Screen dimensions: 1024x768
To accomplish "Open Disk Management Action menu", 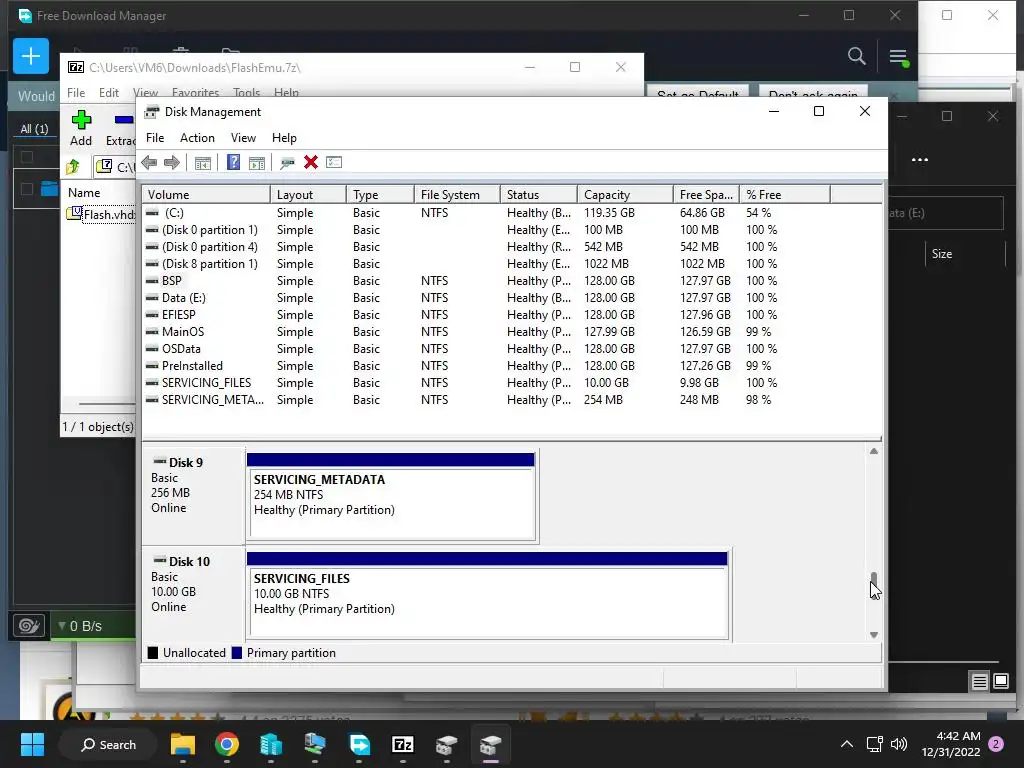I will [x=197, y=138].
